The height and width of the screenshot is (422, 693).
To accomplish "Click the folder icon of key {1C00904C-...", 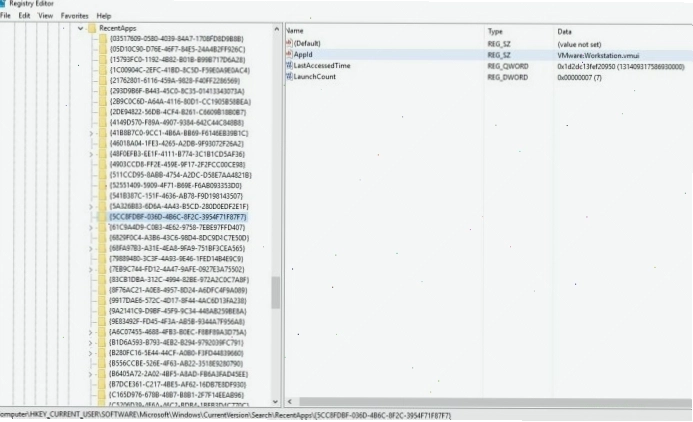I will 103,70.
